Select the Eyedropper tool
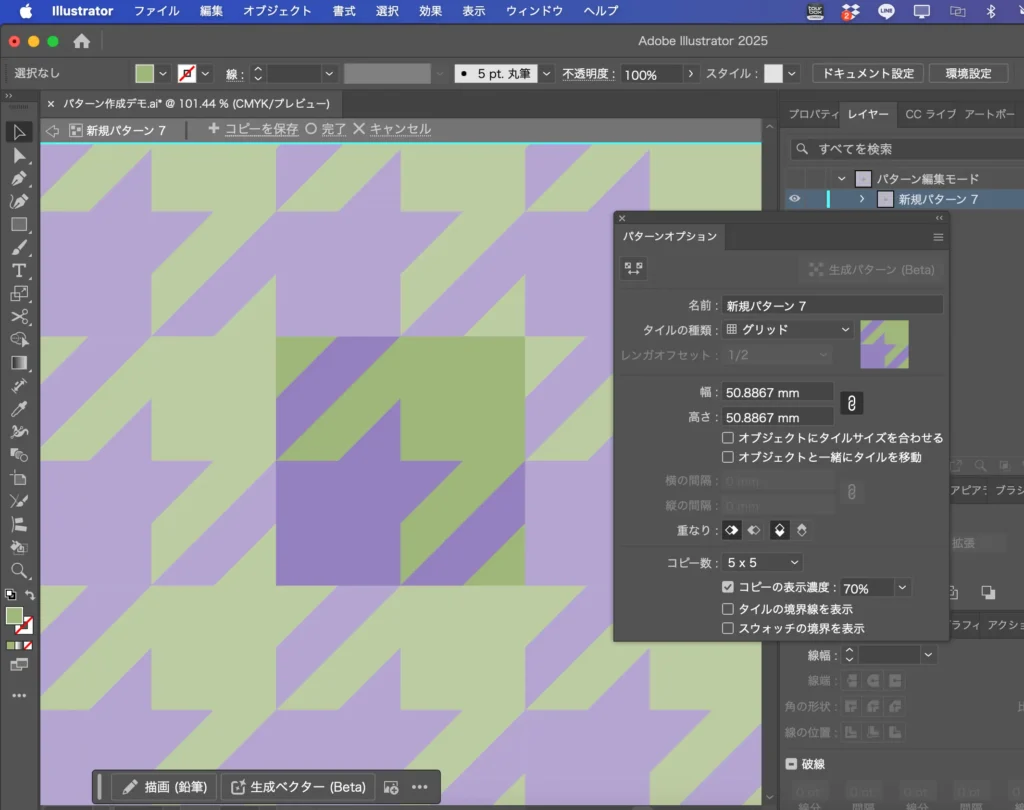This screenshot has width=1024, height=810. pyautogui.click(x=19, y=409)
